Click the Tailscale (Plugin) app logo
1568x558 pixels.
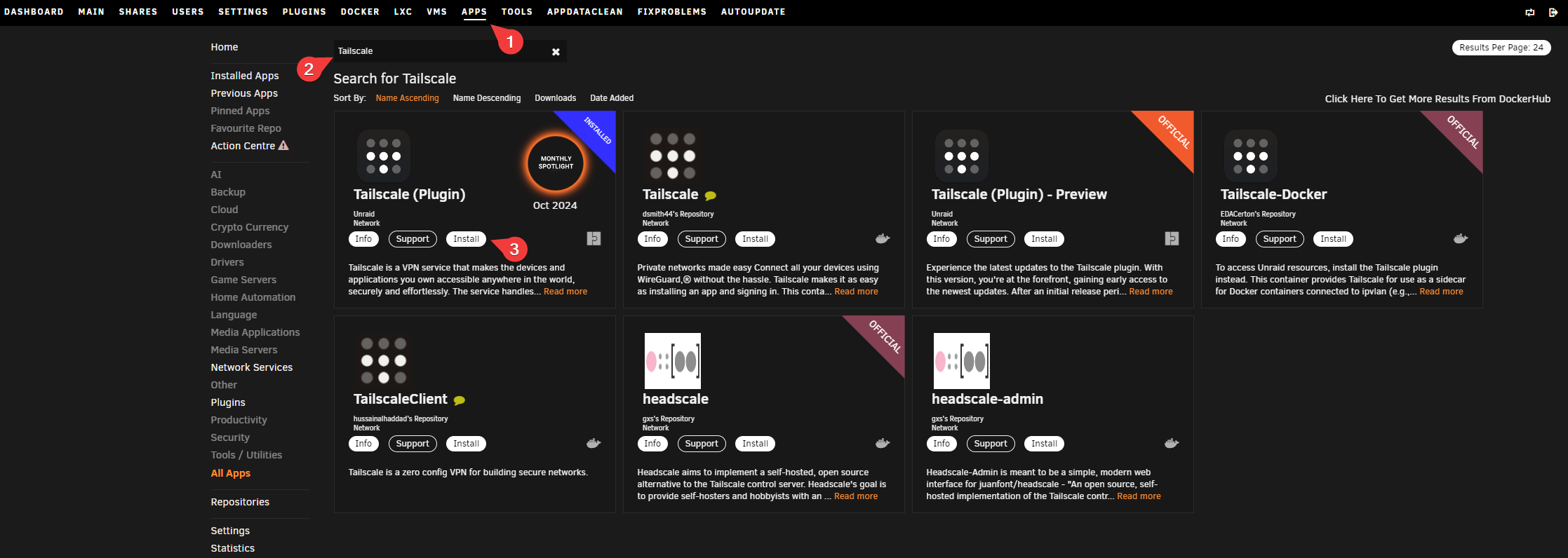tap(383, 156)
